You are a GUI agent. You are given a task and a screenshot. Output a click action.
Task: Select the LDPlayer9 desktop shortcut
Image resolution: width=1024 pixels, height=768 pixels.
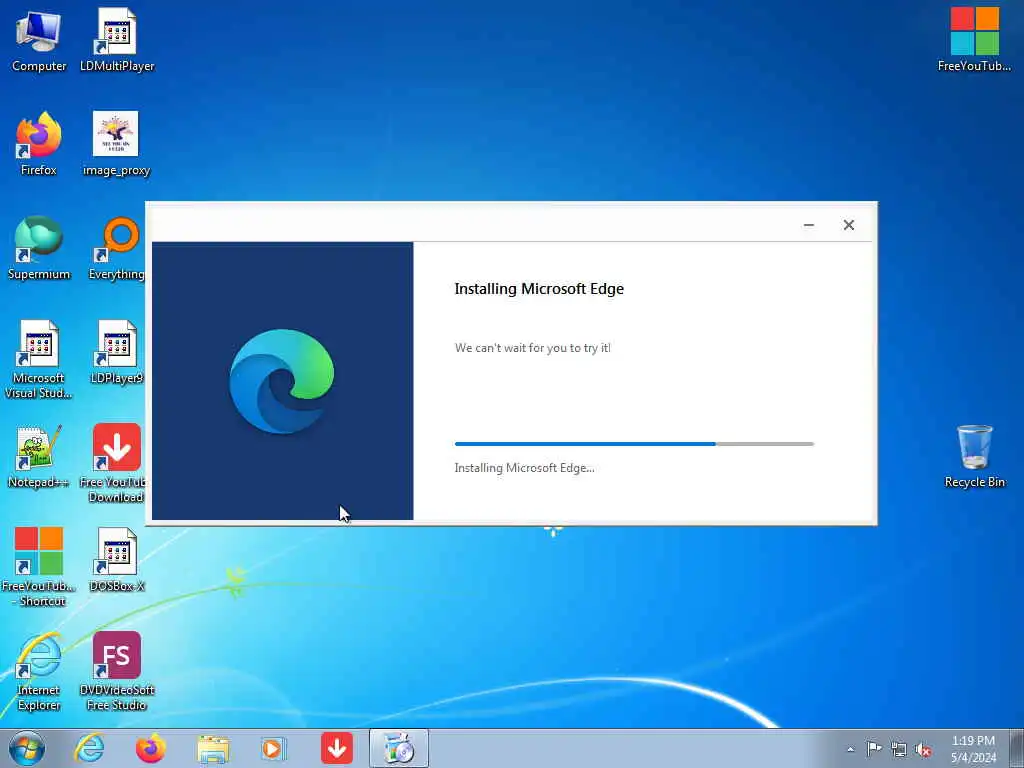[117, 353]
